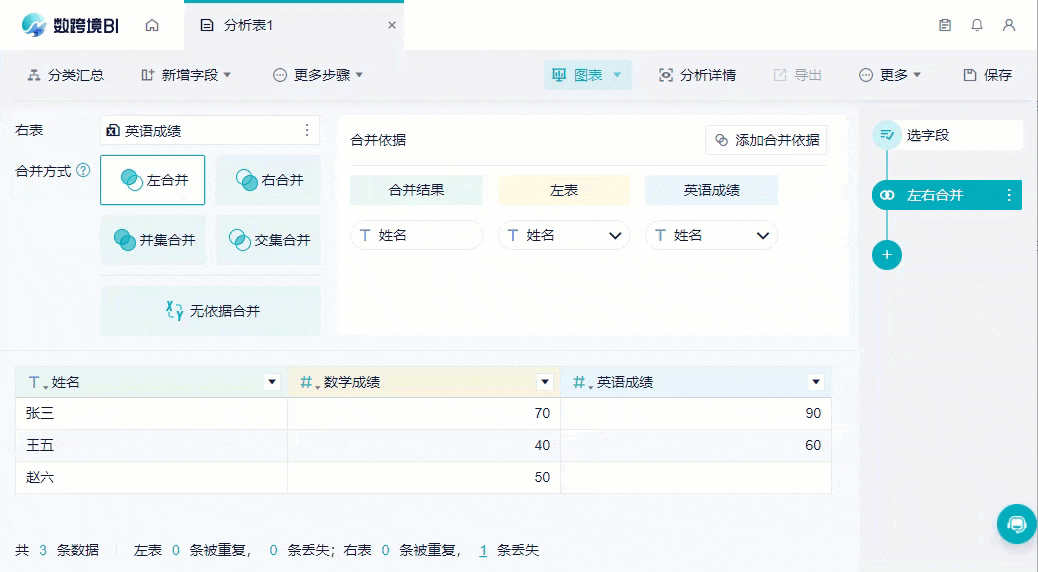1038x572 pixels.
Task: Click the 左表 merge column header
Action: pyautogui.click(x=564, y=190)
